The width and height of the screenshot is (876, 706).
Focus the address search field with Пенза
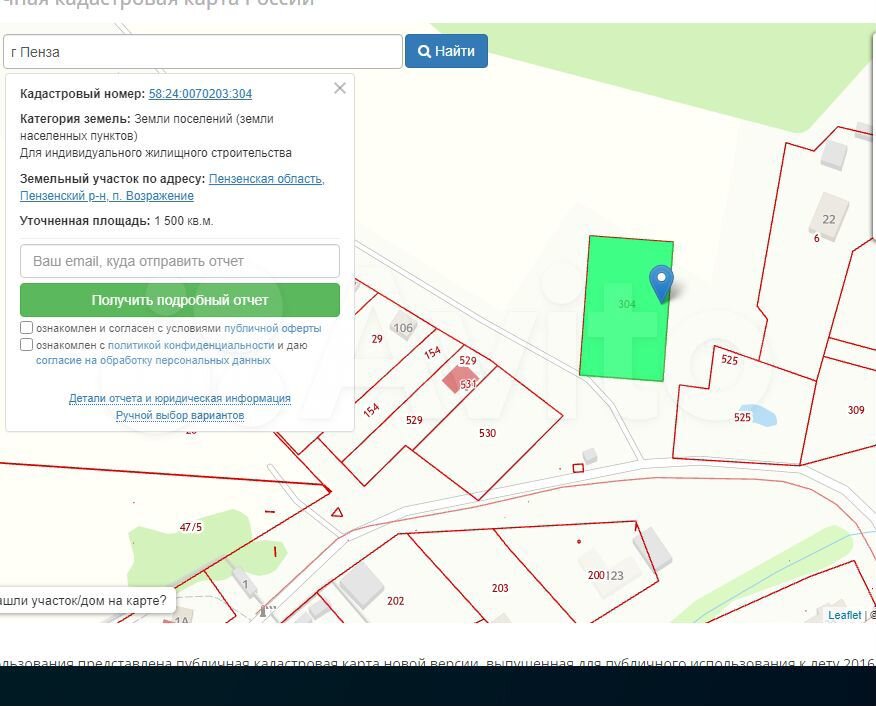click(202, 52)
